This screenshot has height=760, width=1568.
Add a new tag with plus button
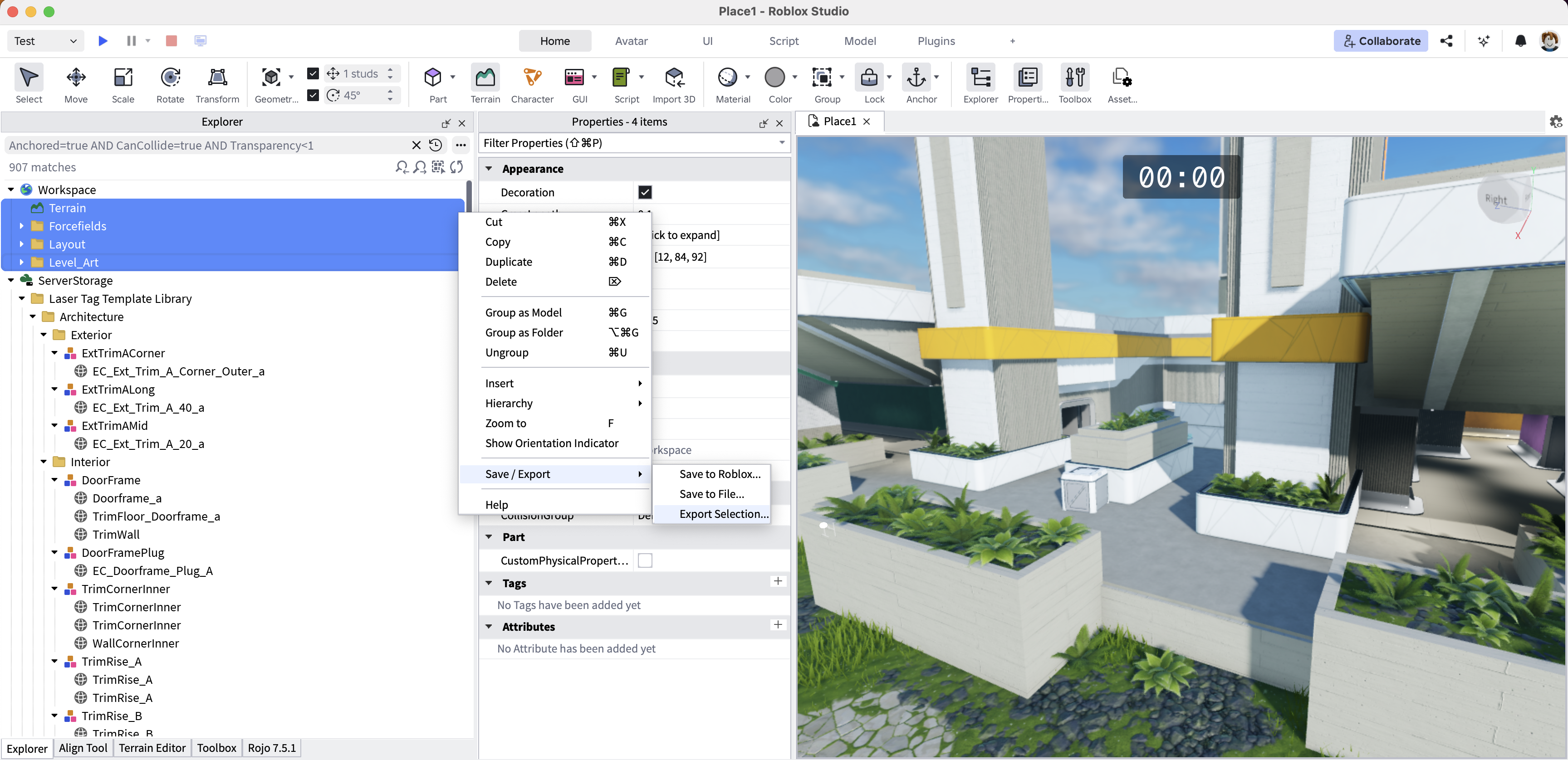[x=777, y=581]
